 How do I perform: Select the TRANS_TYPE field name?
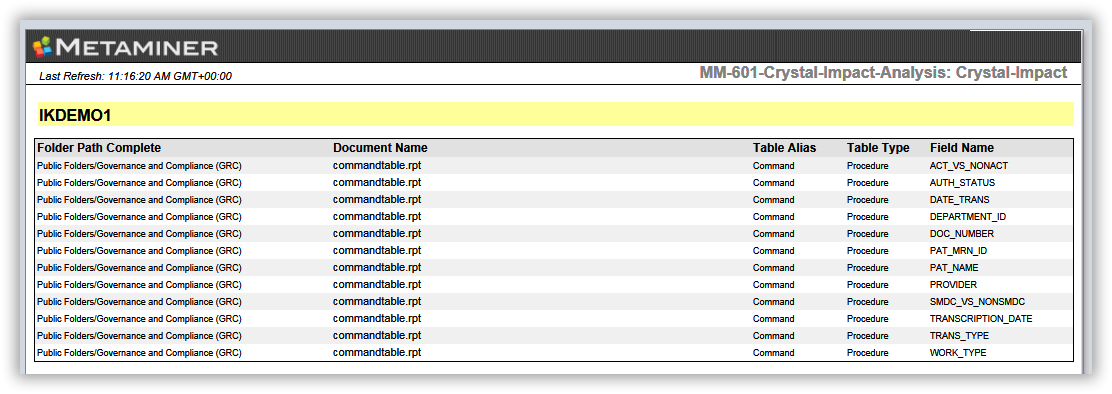coord(959,336)
